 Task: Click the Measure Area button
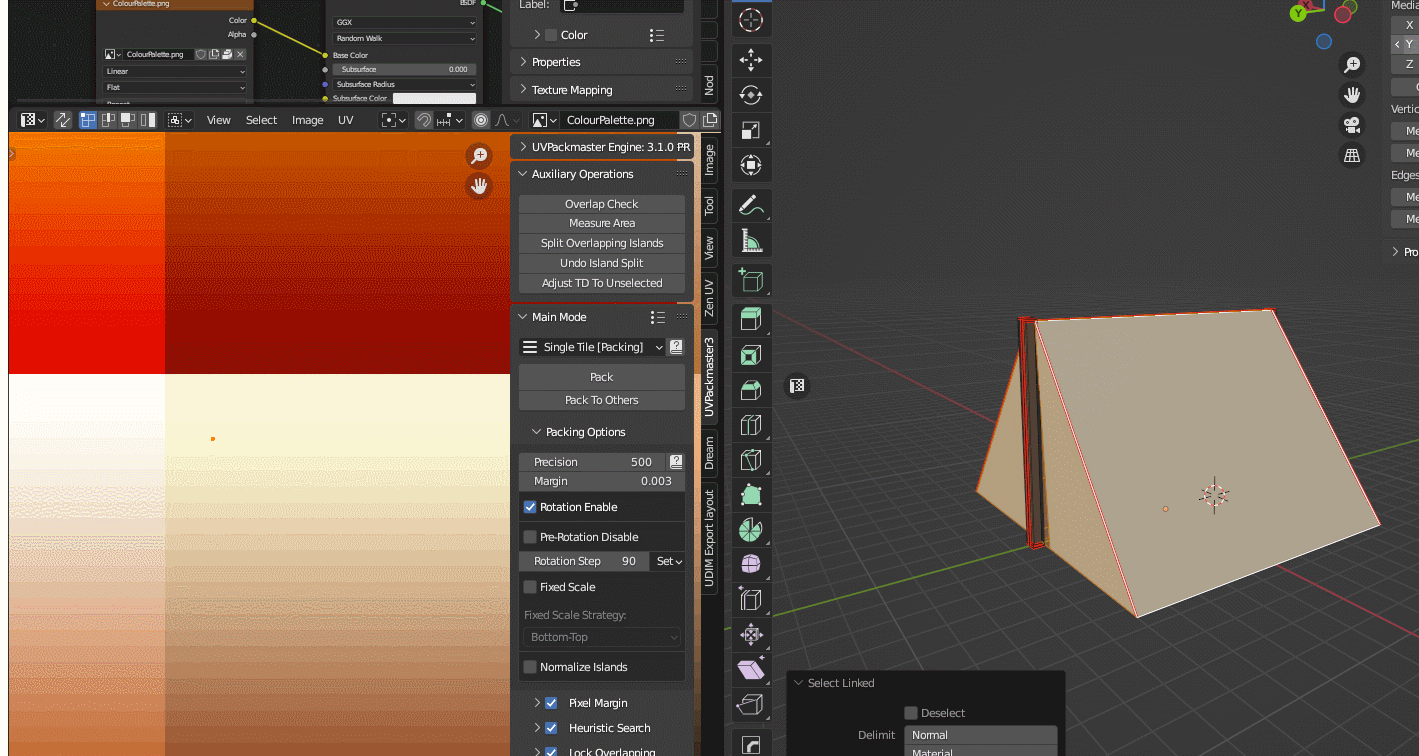601,223
